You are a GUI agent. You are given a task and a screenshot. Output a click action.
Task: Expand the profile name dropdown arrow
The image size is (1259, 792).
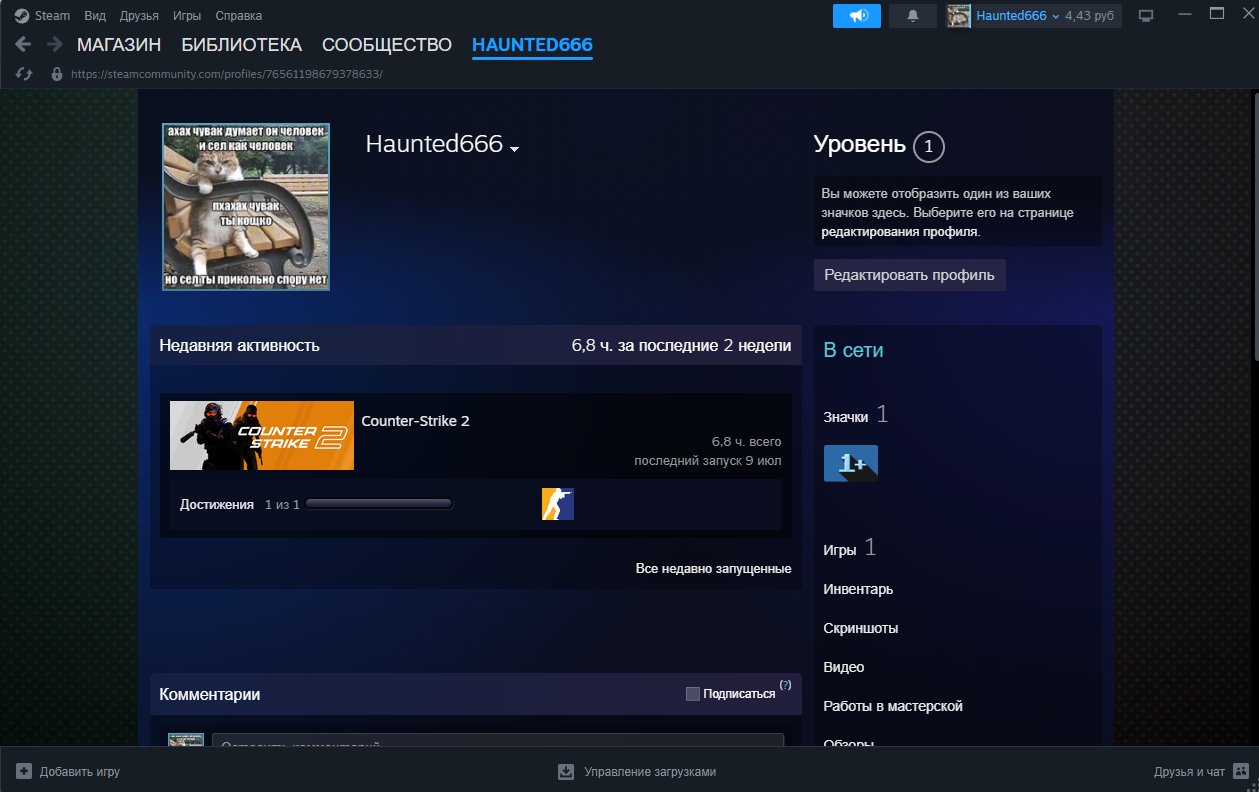(x=514, y=149)
